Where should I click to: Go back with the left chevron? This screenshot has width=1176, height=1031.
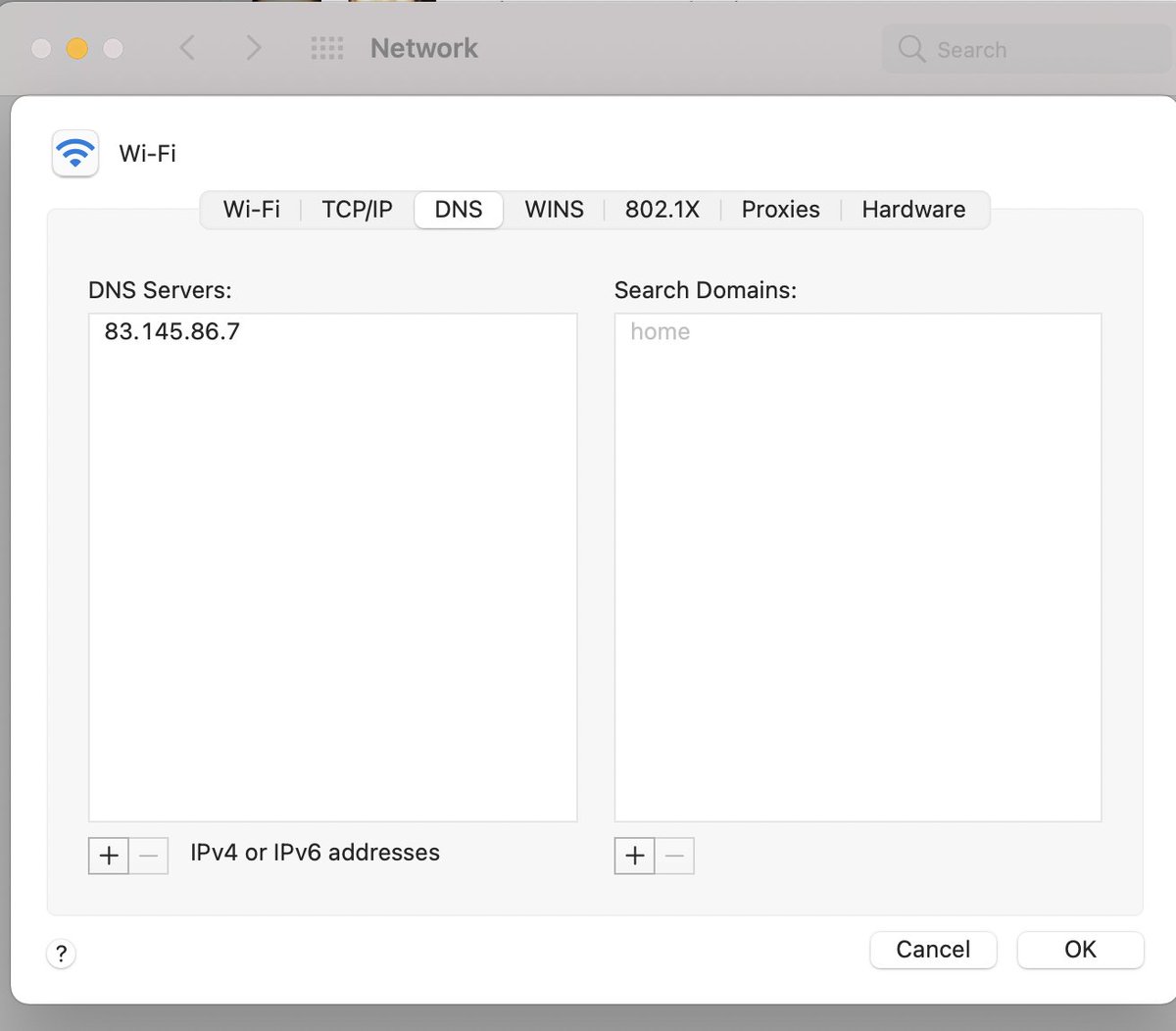click(x=188, y=48)
